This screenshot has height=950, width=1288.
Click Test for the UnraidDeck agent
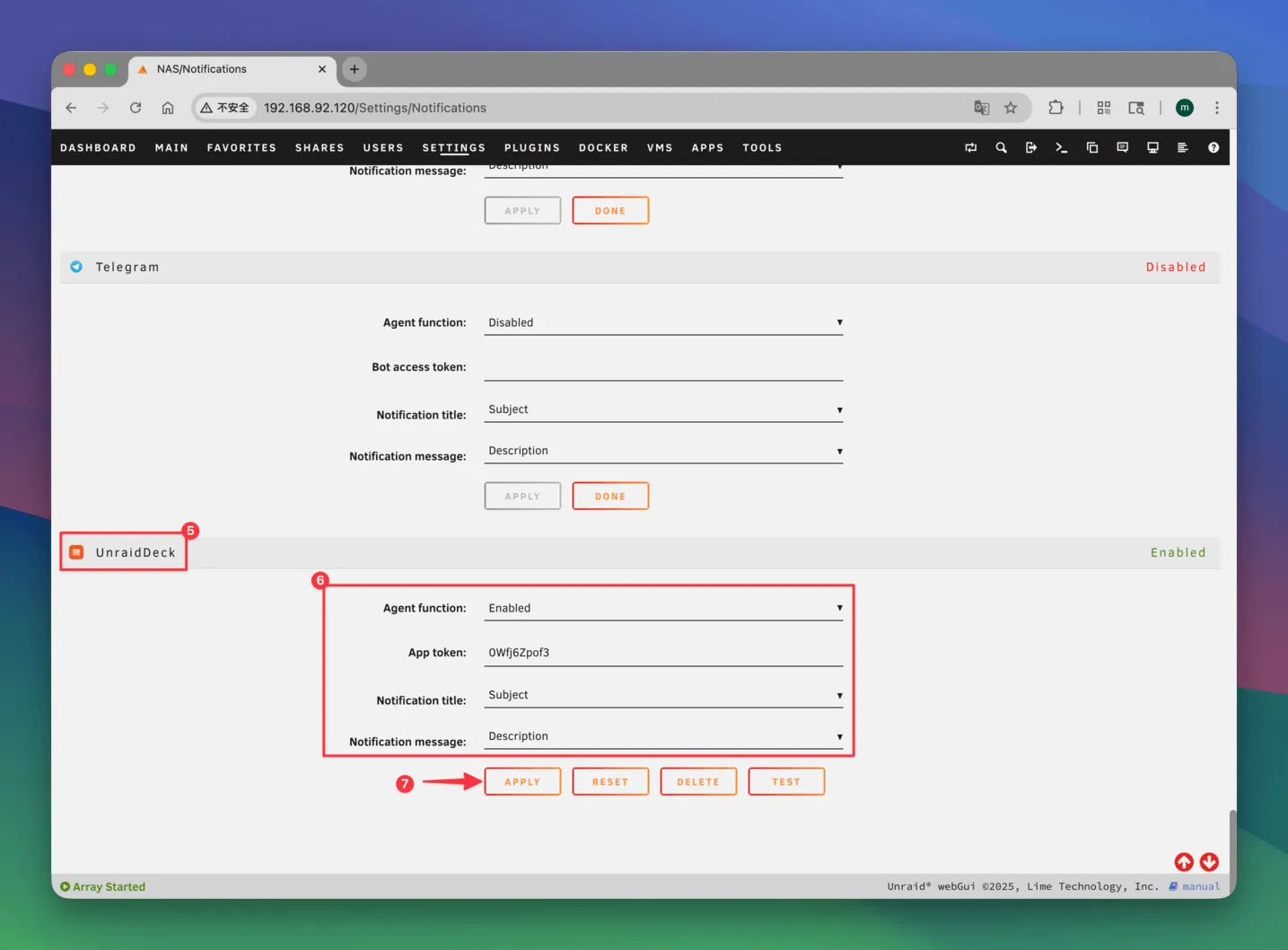(x=786, y=781)
